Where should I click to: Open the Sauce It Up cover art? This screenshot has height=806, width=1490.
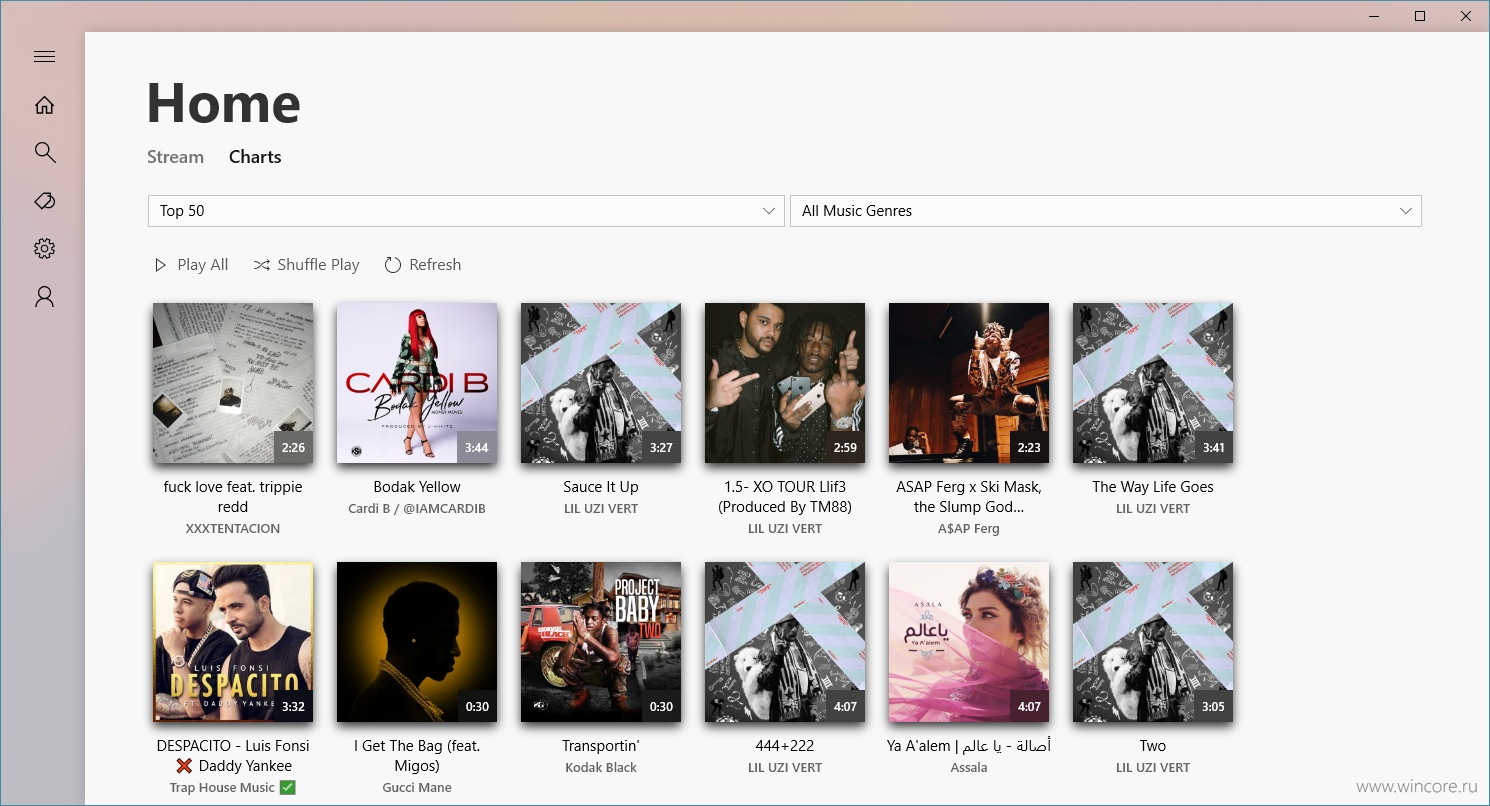[601, 383]
